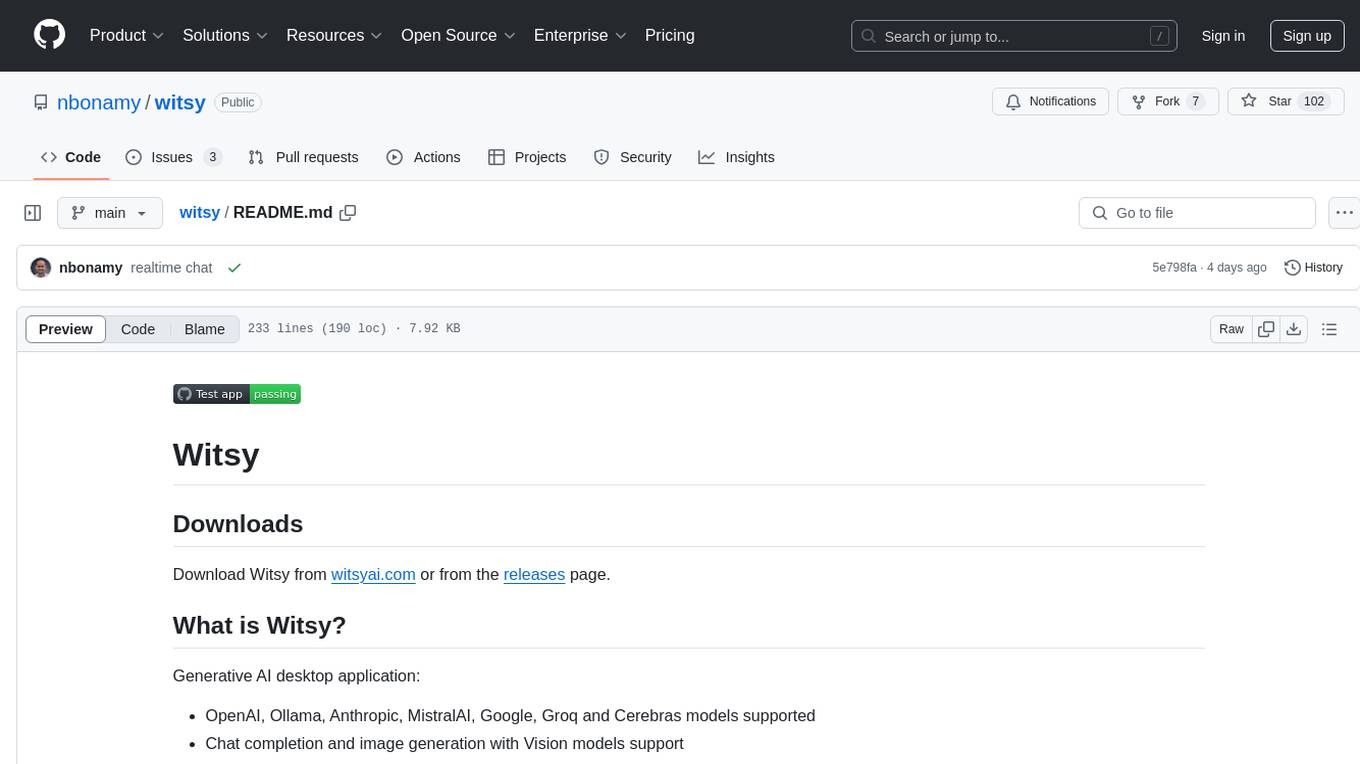
Task: Open commit 5e798fa
Action: click(x=1174, y=268)
